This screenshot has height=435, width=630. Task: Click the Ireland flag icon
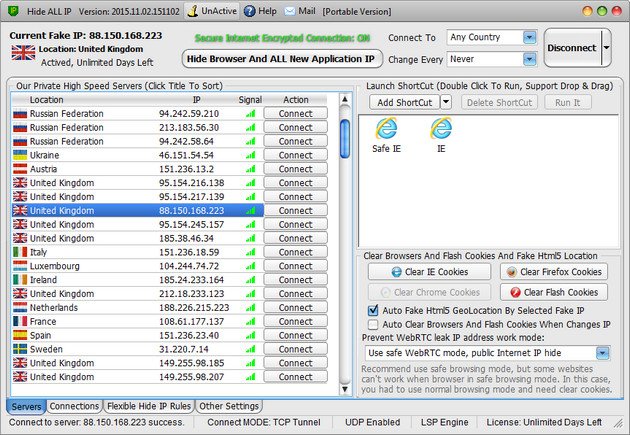tap(20, 280)
